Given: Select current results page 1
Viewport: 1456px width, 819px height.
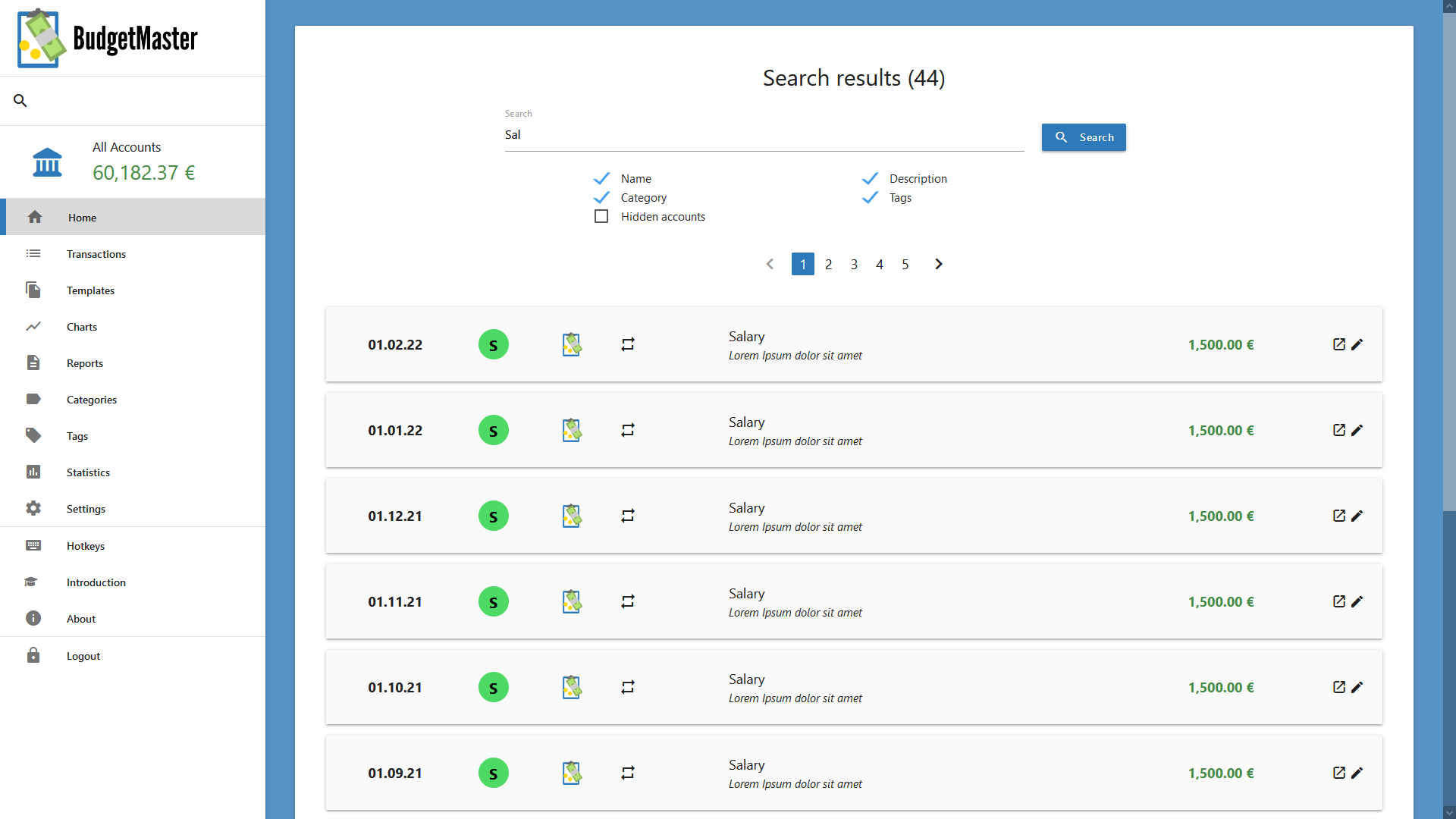Looking at the screenshot, I should coord(803,264).
